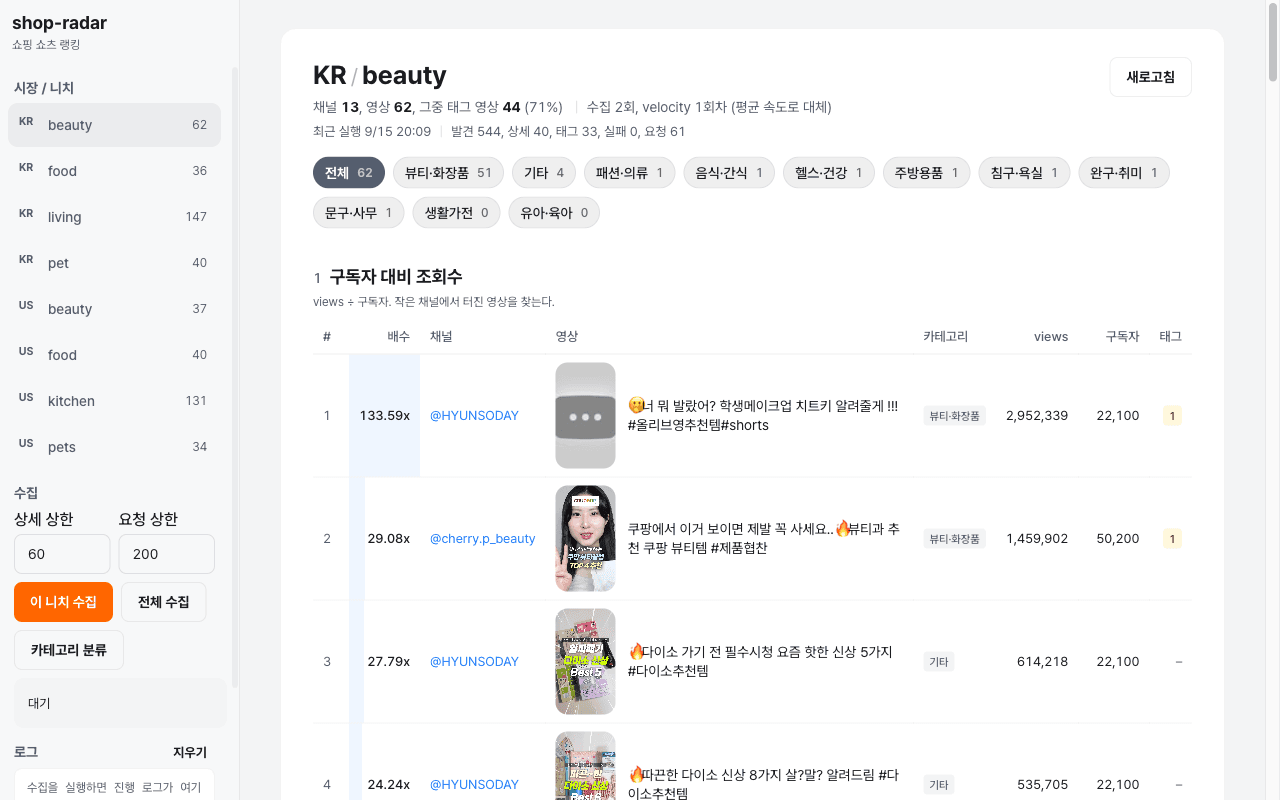Image resolution: width=1280 pixels, height=800 pixels.
Task: Filter by 뷰티·화장품 51 chip
Action: click(x=448, y=173)
